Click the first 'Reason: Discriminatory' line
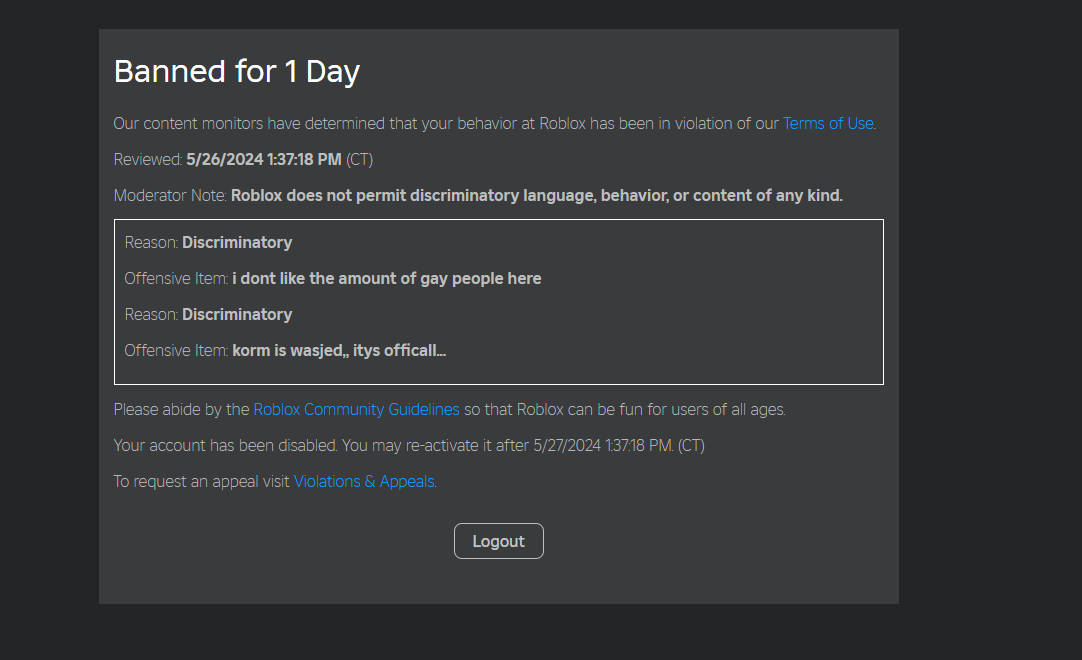 (x=208, y=243)
